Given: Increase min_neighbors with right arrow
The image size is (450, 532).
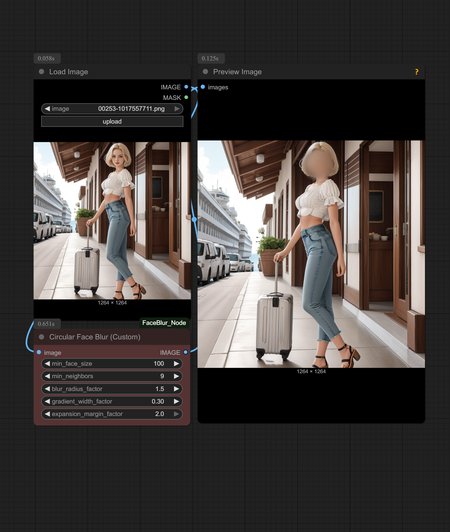Looking at the screenshot, I should coord(176,376).
